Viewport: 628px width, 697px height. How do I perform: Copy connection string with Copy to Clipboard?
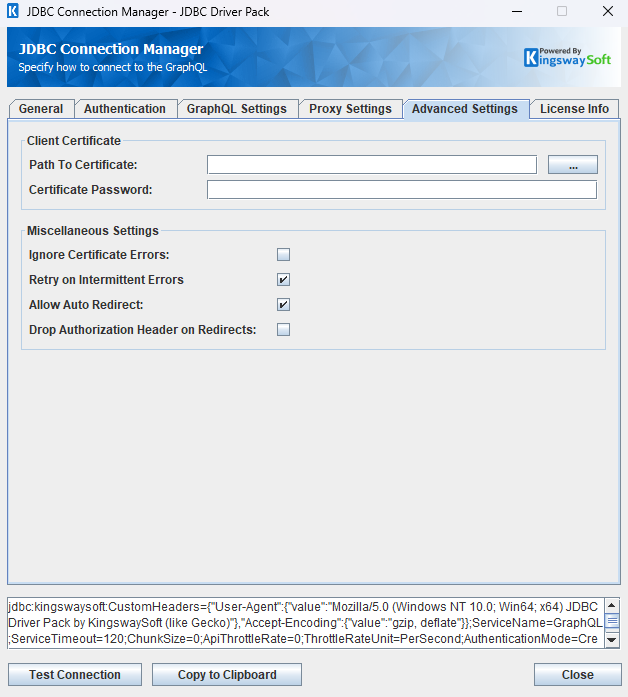click(x=227, y=675)
